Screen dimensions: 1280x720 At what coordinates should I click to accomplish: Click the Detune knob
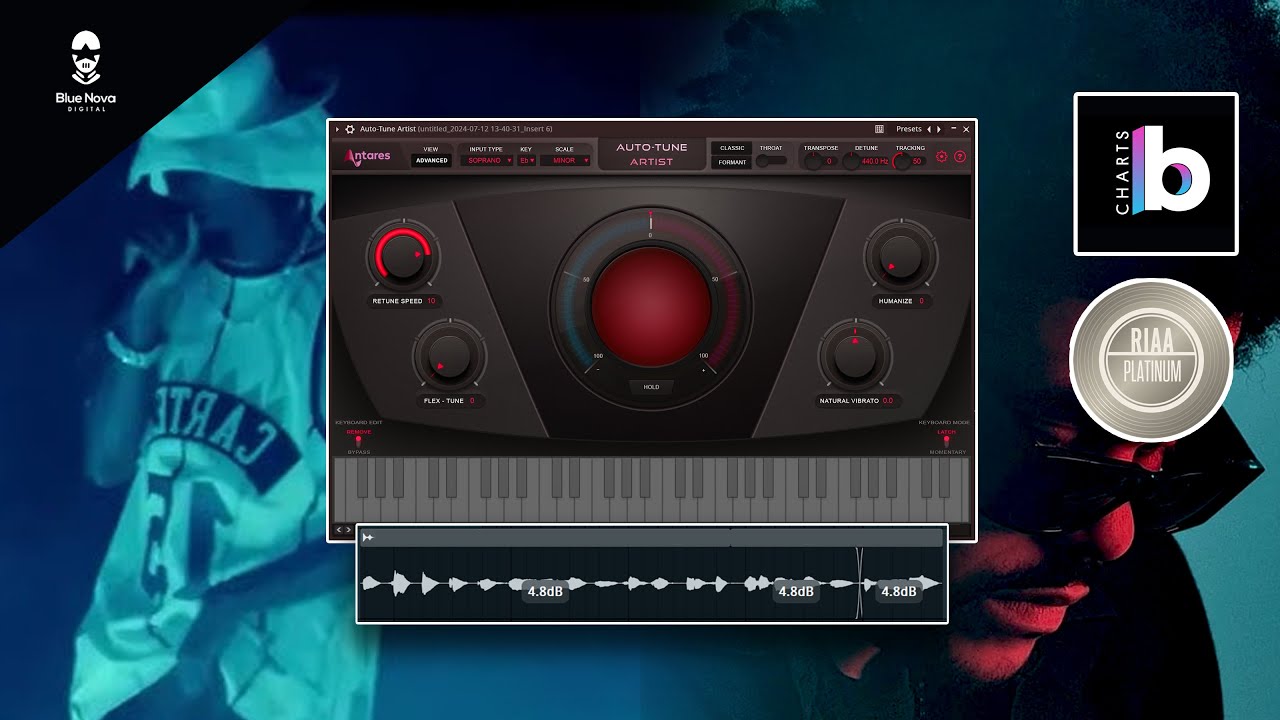[850, 161]
